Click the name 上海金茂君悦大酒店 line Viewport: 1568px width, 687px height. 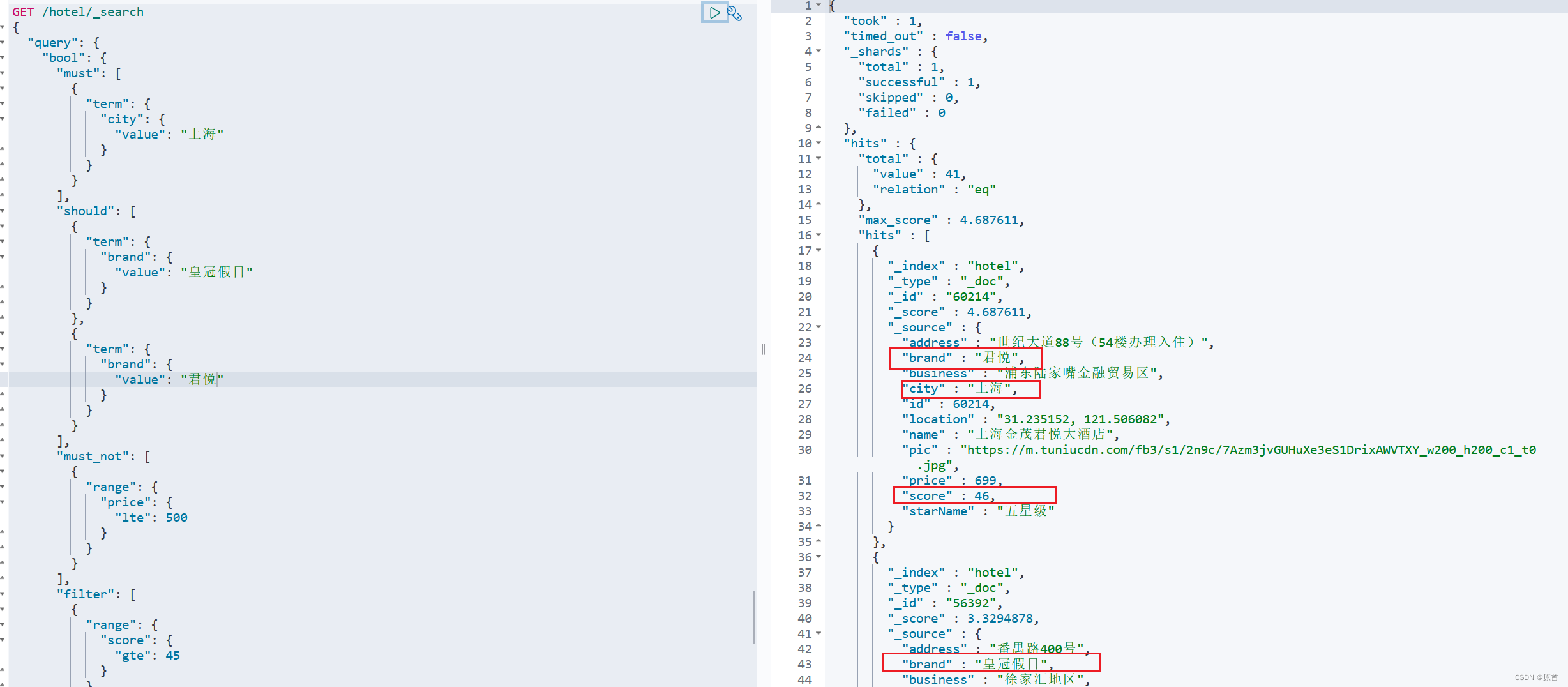click(x=1010, y=435)
